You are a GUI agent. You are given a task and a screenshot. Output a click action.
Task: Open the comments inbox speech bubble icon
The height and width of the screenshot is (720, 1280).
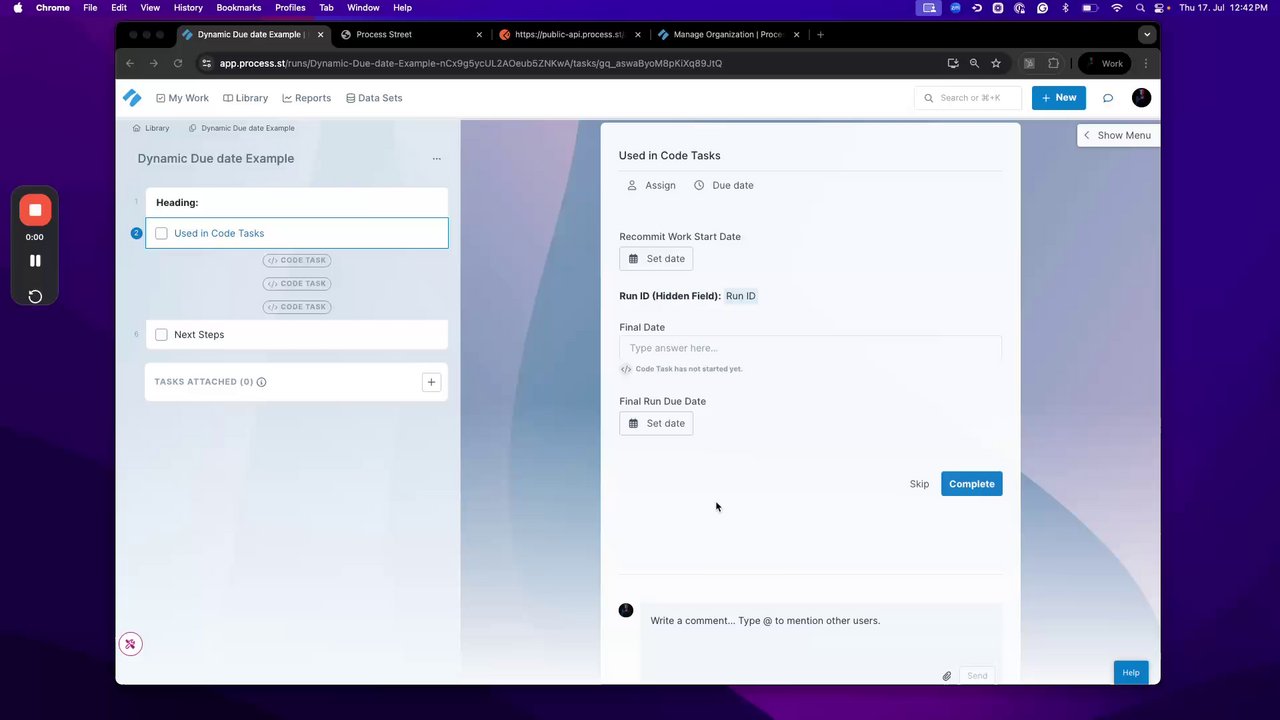1107,98
